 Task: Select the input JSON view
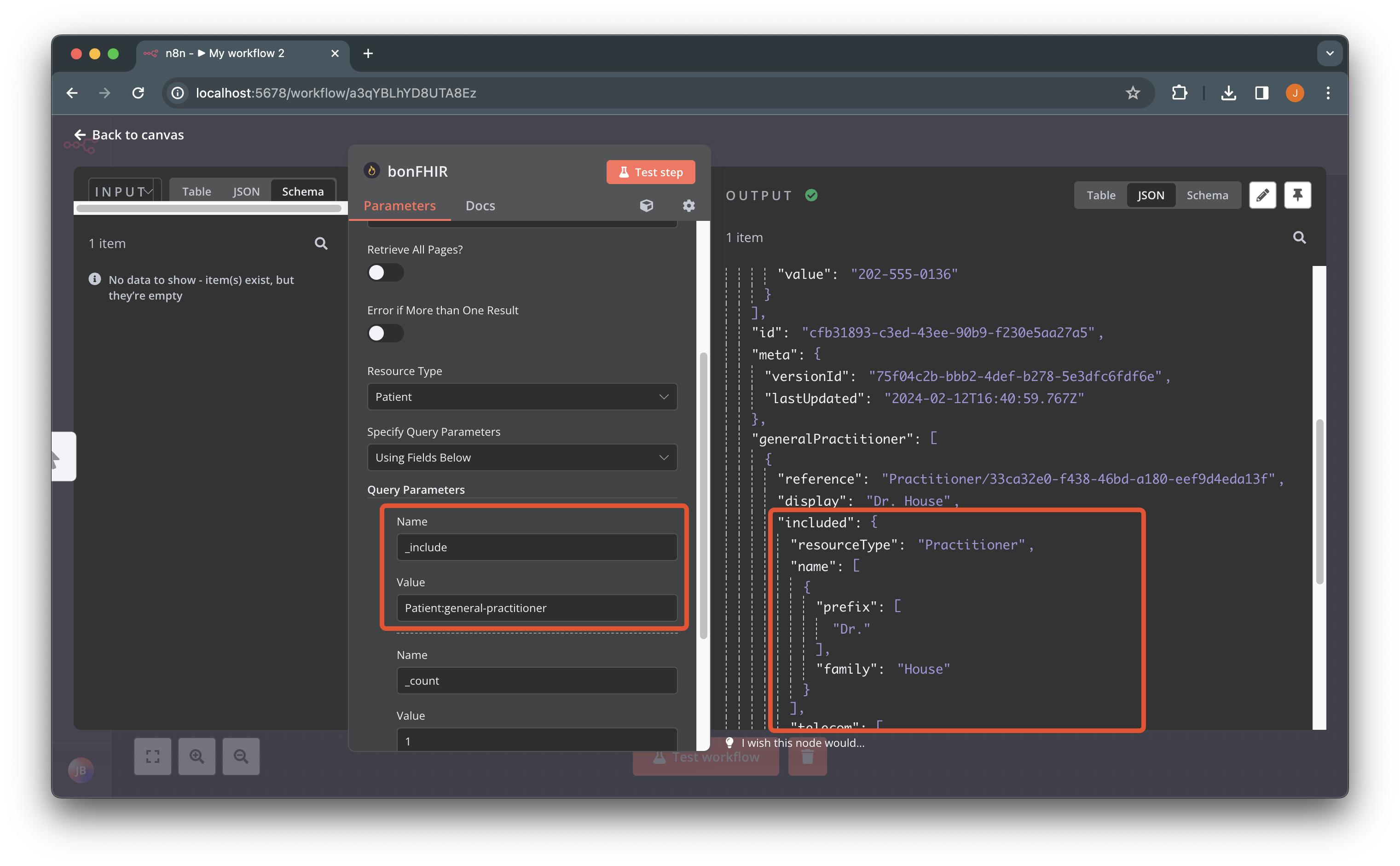point(246,191)
